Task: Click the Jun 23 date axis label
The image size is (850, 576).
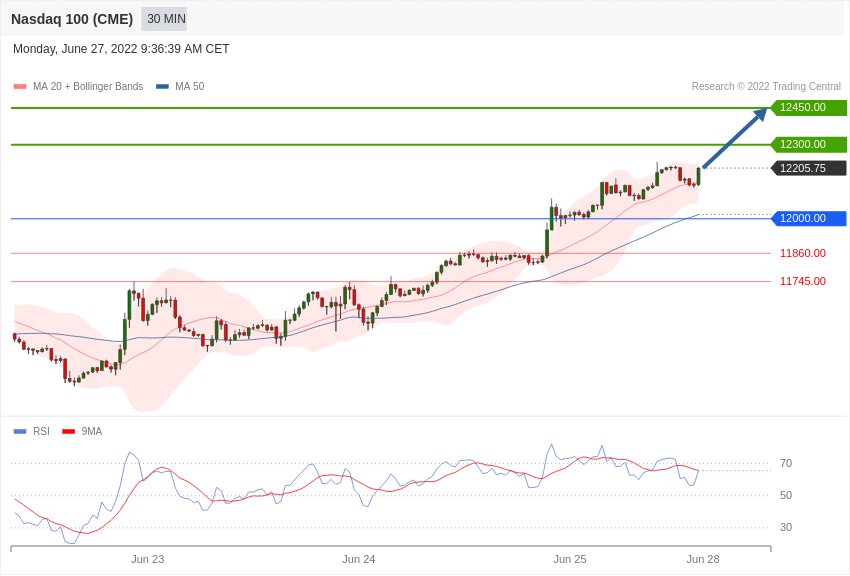Action: pos(147,559)
